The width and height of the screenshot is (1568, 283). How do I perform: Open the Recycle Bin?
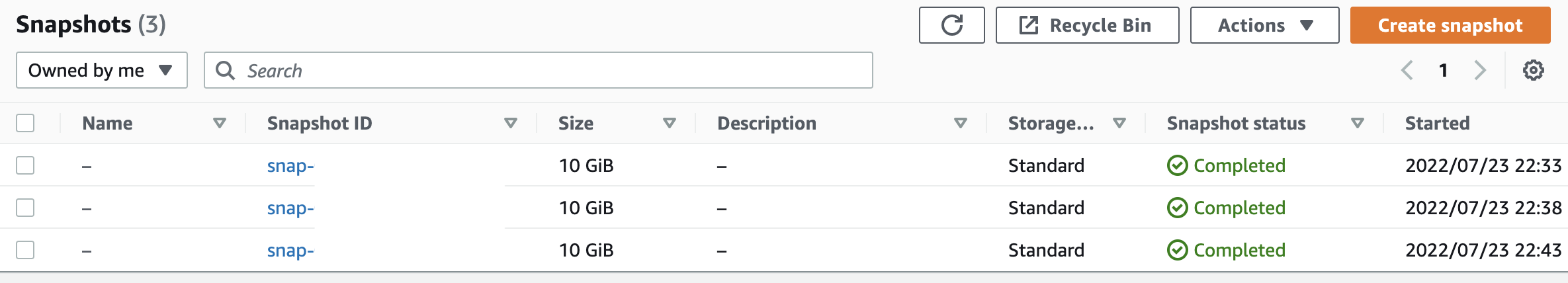pos(1087,25)
